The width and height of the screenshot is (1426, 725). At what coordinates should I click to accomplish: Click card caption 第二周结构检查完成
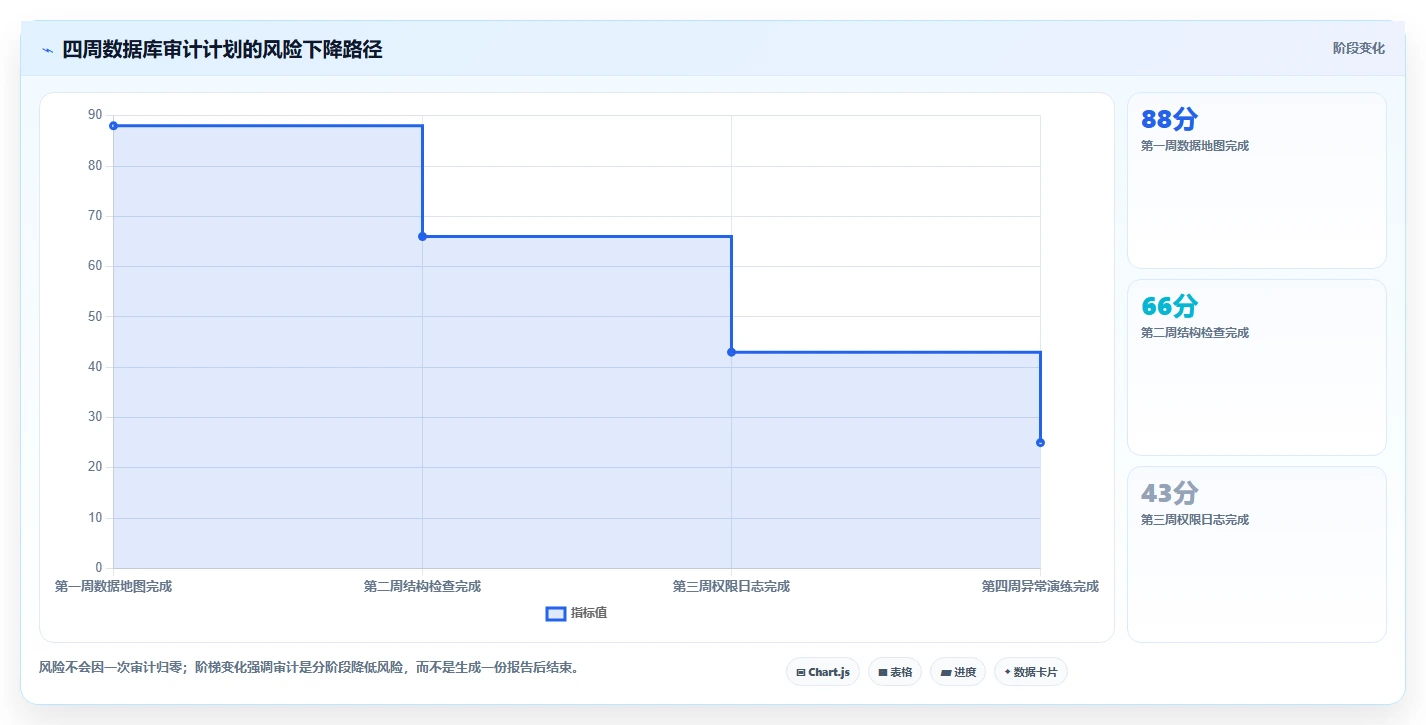tap(1195, 333)
